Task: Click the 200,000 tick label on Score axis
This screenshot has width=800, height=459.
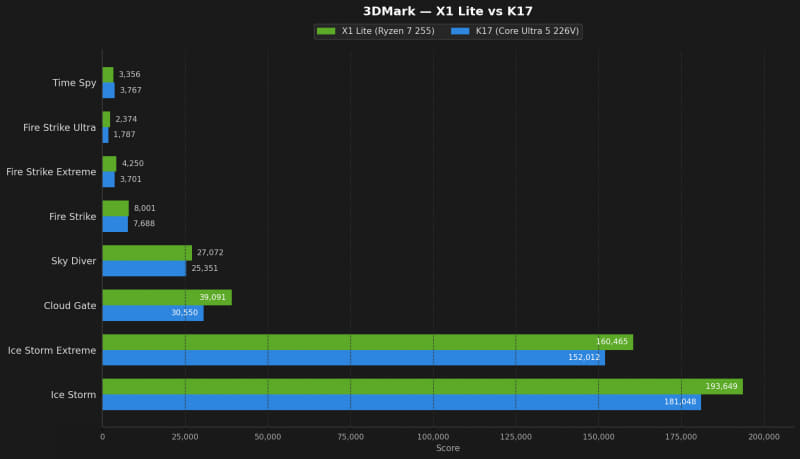Action: (x=764, y=437)
